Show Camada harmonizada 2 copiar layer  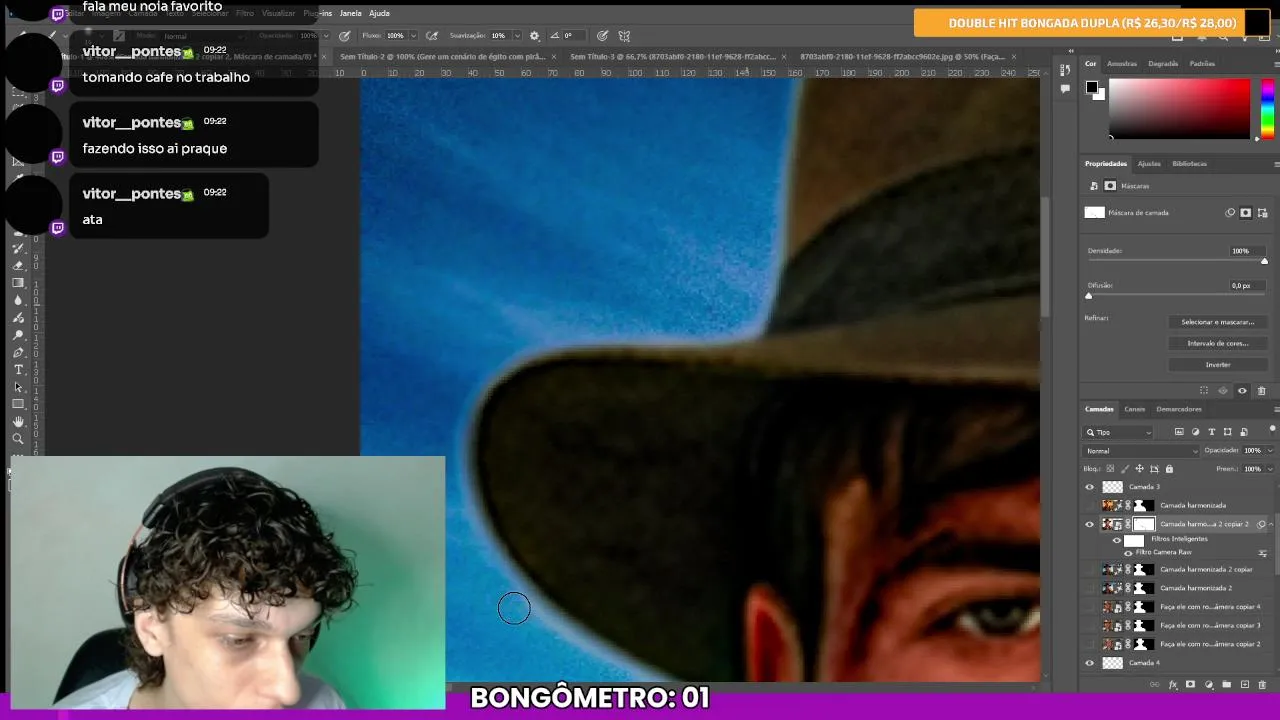pyautogui.click(x=1090, y=570)
